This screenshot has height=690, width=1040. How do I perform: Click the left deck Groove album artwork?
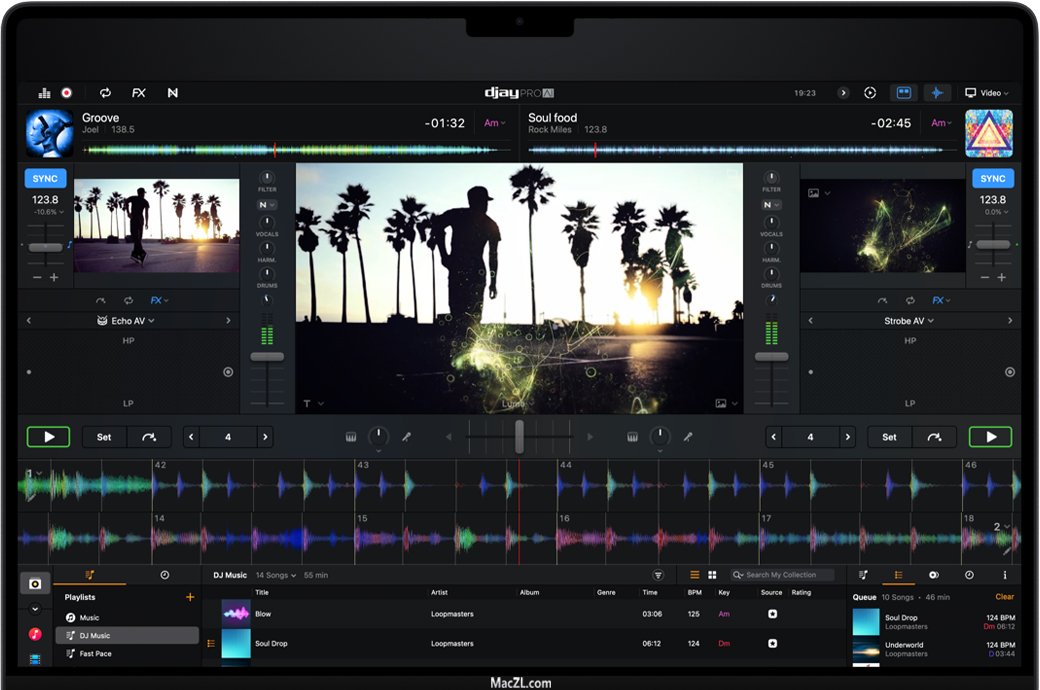click(x=49, y=134)
